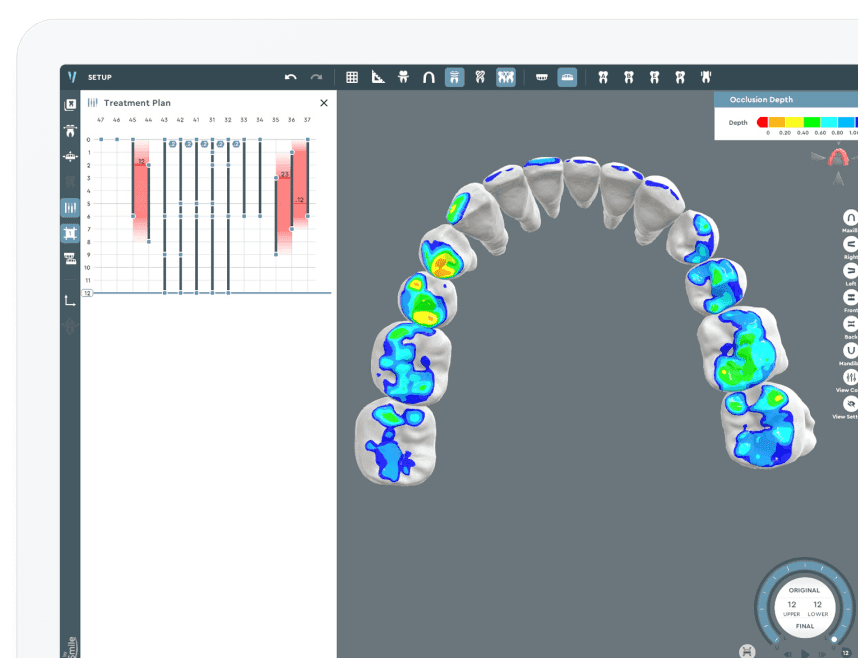Toggle the highlighted occlusion teeth view icon
Viewport: 858px width, 658px height.
(506, 77)
